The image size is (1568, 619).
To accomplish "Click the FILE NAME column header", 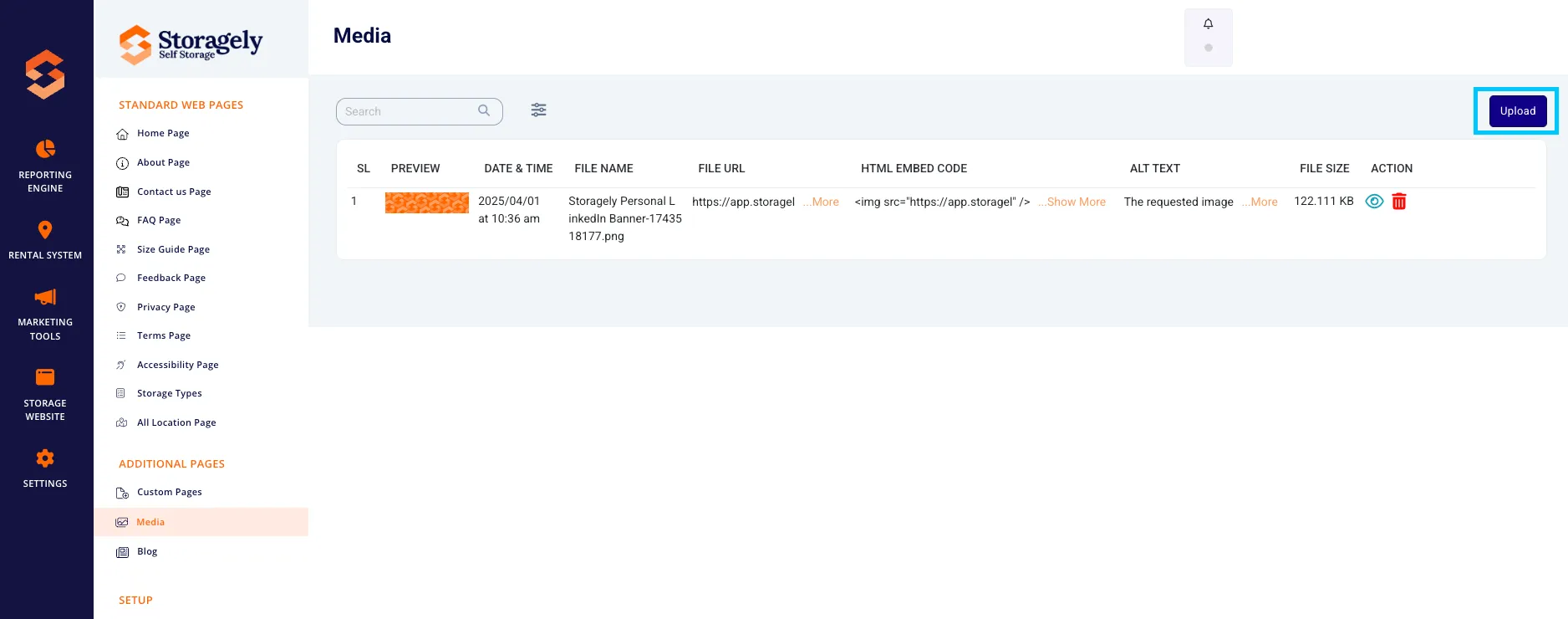I will [x=603, y=168].
